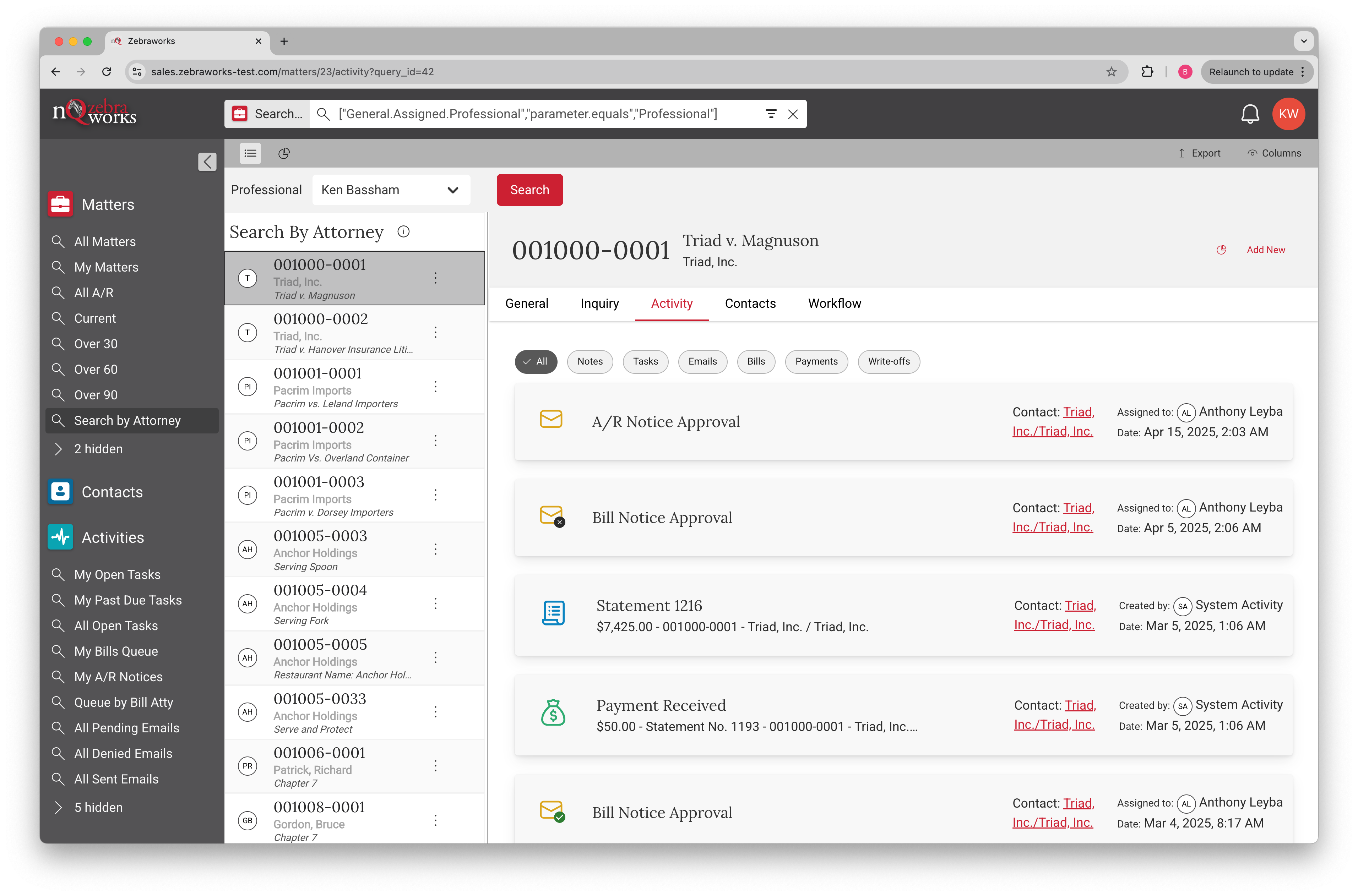
Task: Enable the Write-offs filter chip
Action: [x=888, y=362]
